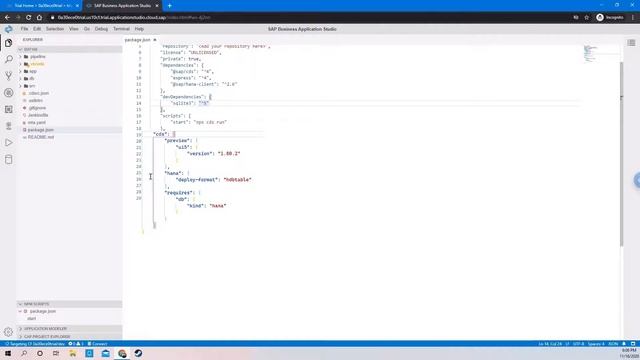Open the Incognito profile indicator
The height and width of the screenshot is (360, 640).
tap(610, 18)
